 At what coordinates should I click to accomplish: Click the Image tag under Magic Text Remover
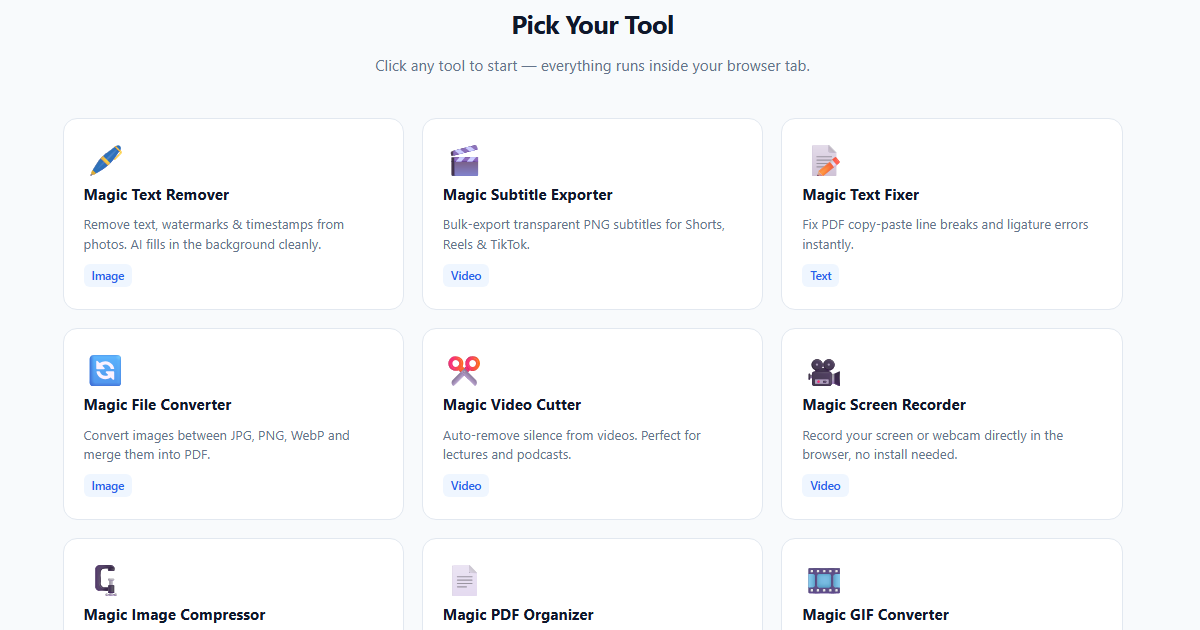(x=108, y=276)
